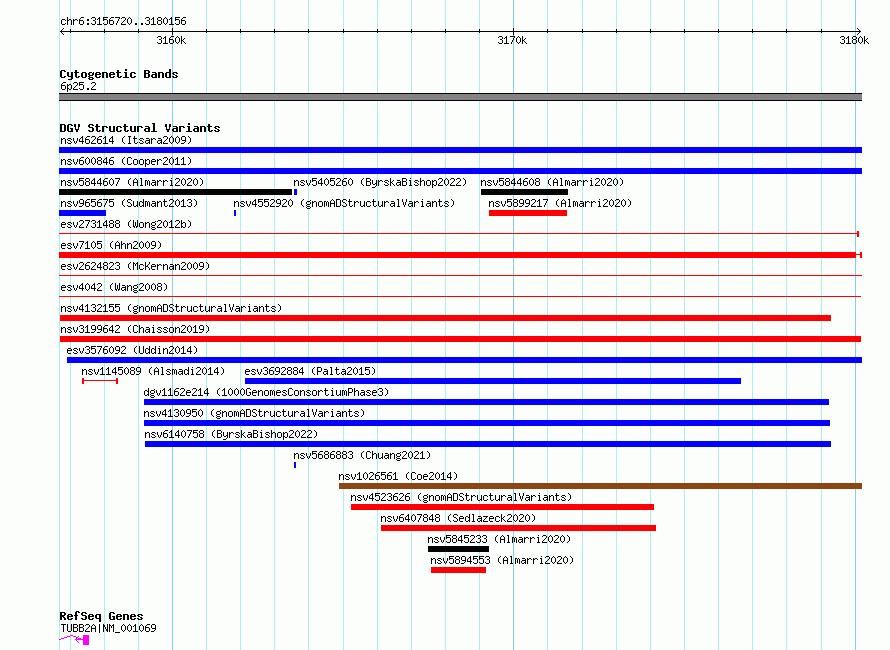
Task: Click the tiny blue mark under nsv4552920
Action: tap(235, 213)
